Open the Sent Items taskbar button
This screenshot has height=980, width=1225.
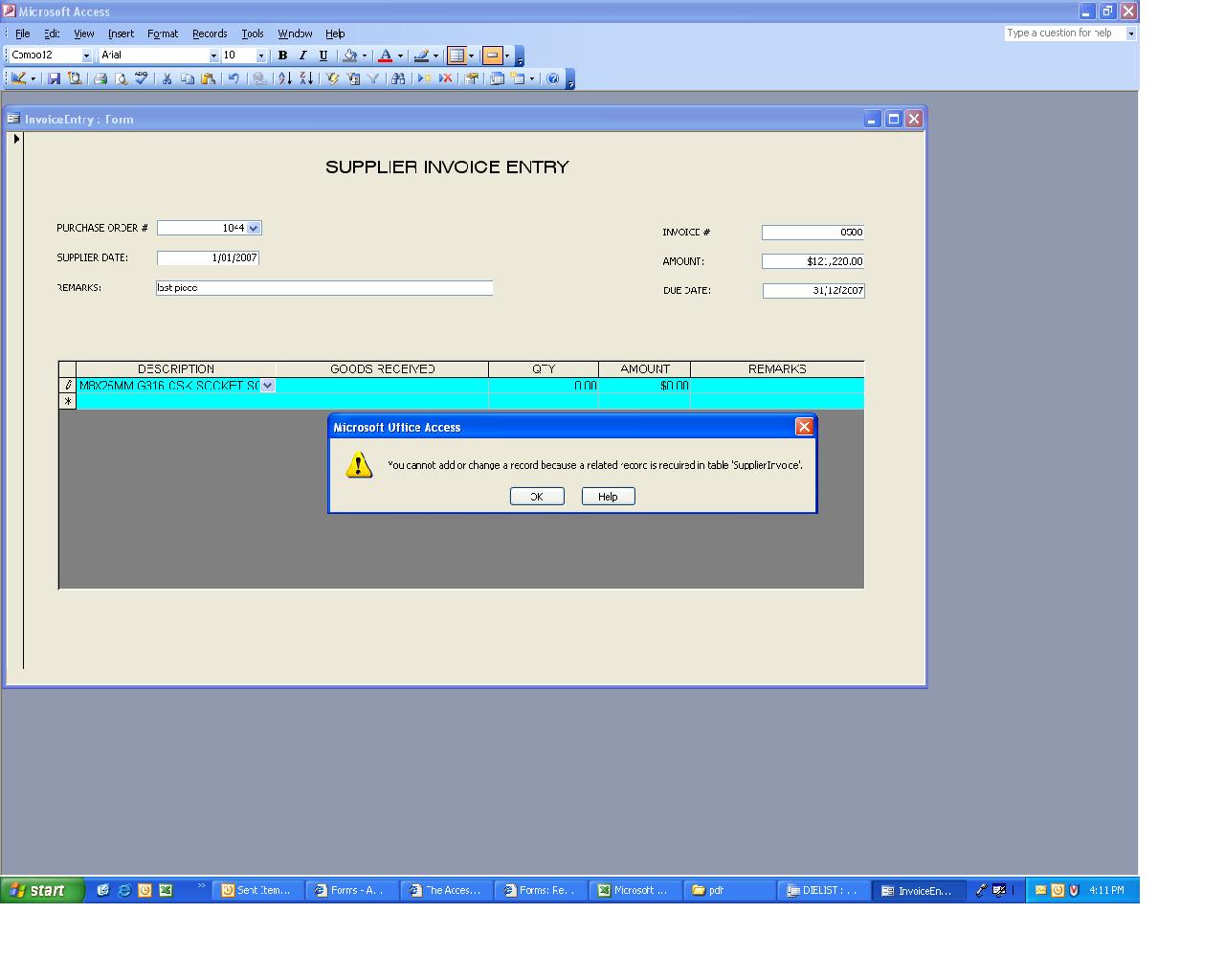coord(257,890)
